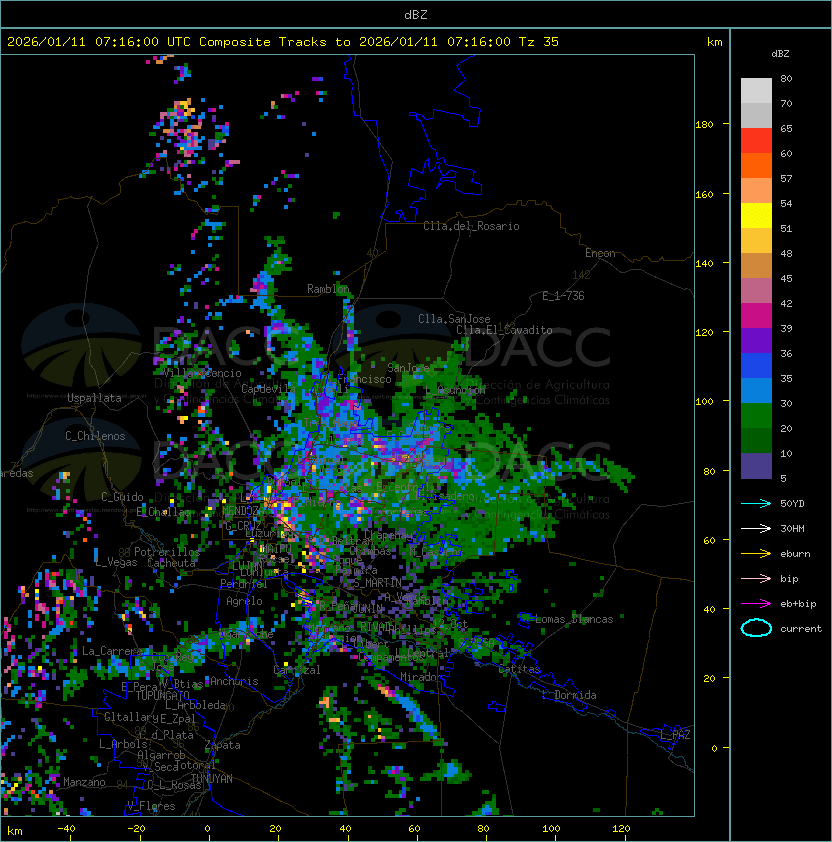Click the 'Clla.del_Rosario' map label
This screenshot has width=832, height=842.
[x=471, y=226]
